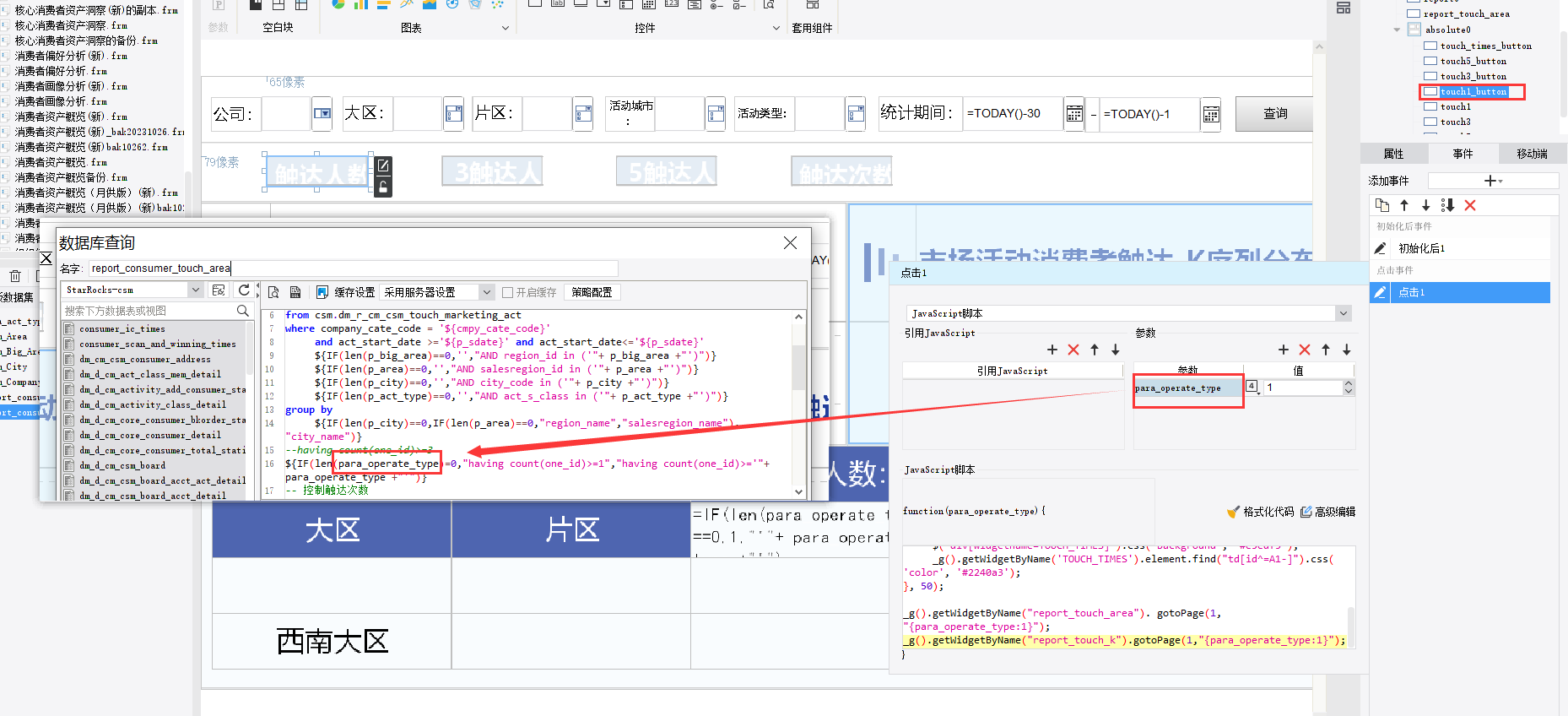
Task: Click the 缓存设置 cache settings icon
Action: coord(322,292)
